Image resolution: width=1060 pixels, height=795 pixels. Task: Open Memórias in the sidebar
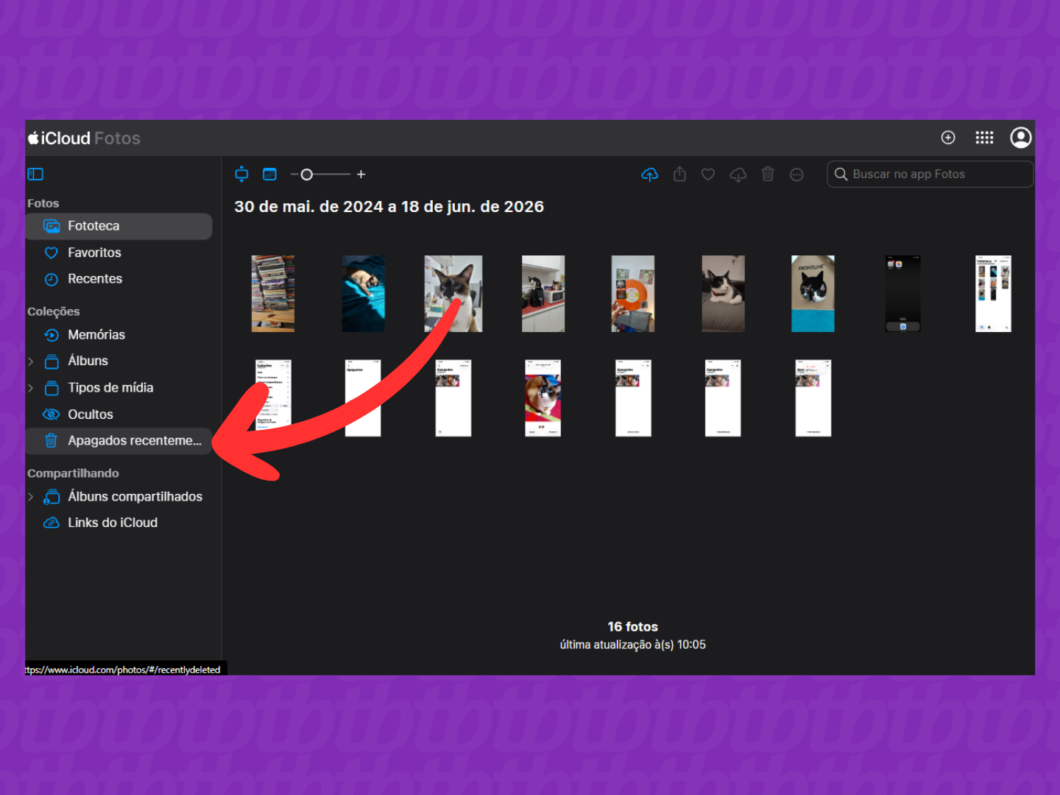pos(96,335)
